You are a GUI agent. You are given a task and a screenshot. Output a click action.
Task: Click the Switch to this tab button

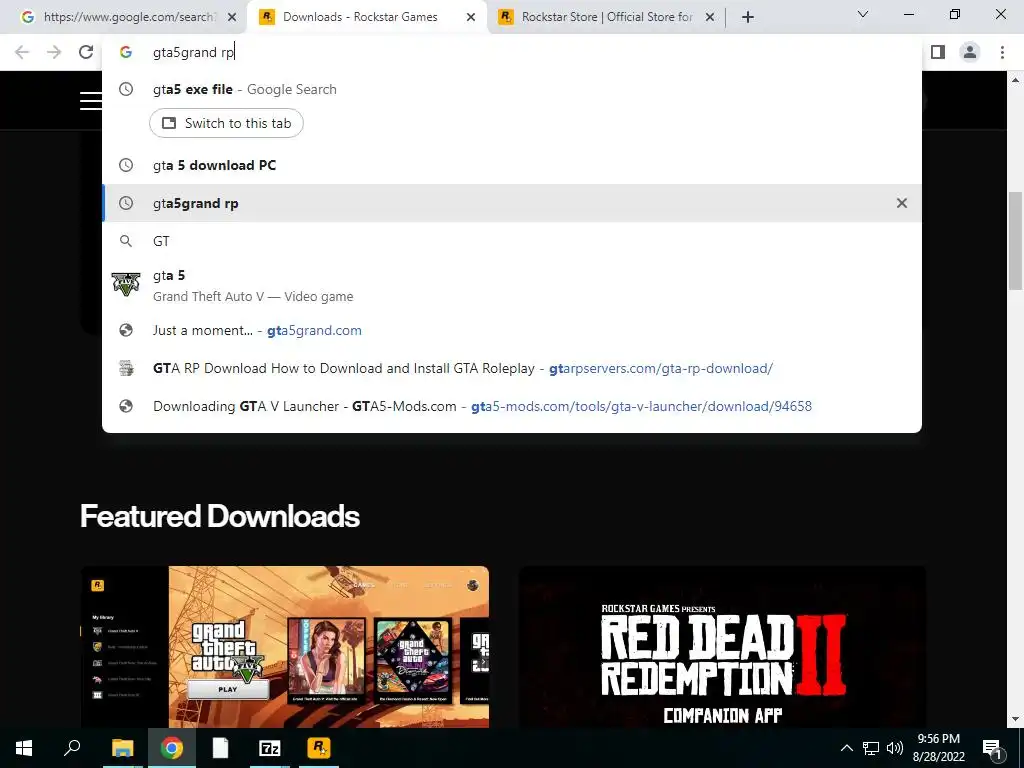pos(226,123)
